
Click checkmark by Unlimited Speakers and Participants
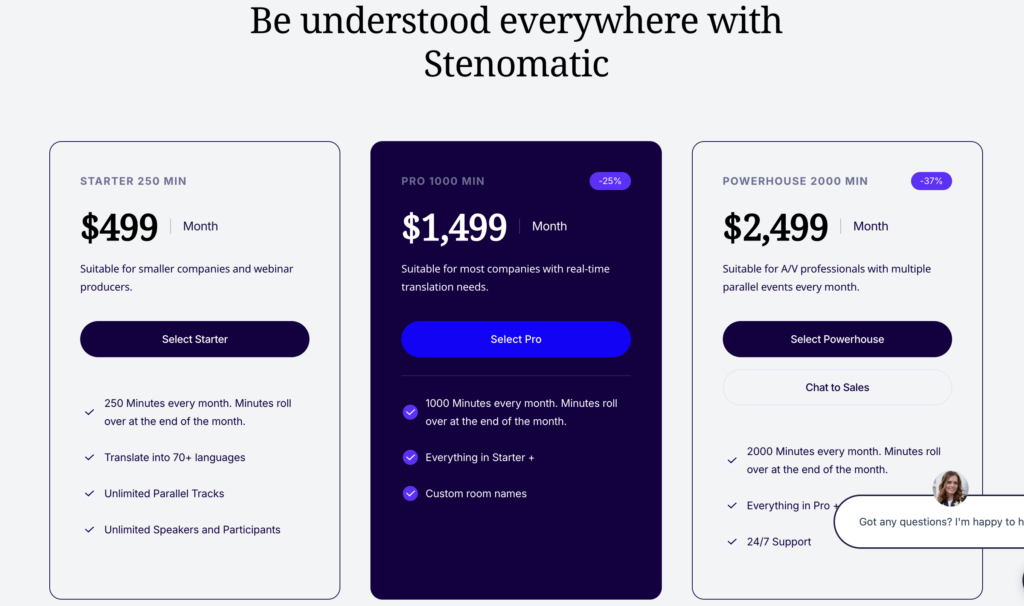[x=90, y=530]
